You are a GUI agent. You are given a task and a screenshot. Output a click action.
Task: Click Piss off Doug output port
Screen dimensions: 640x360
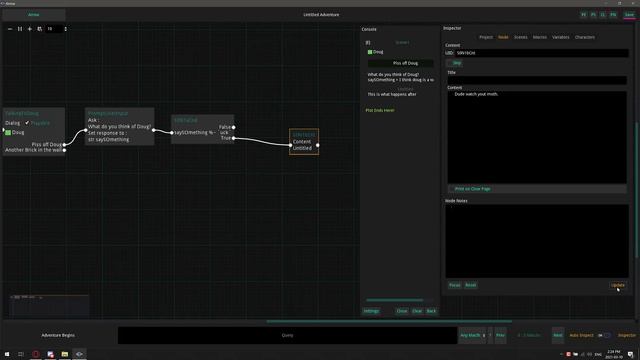(x=64, y=144)
